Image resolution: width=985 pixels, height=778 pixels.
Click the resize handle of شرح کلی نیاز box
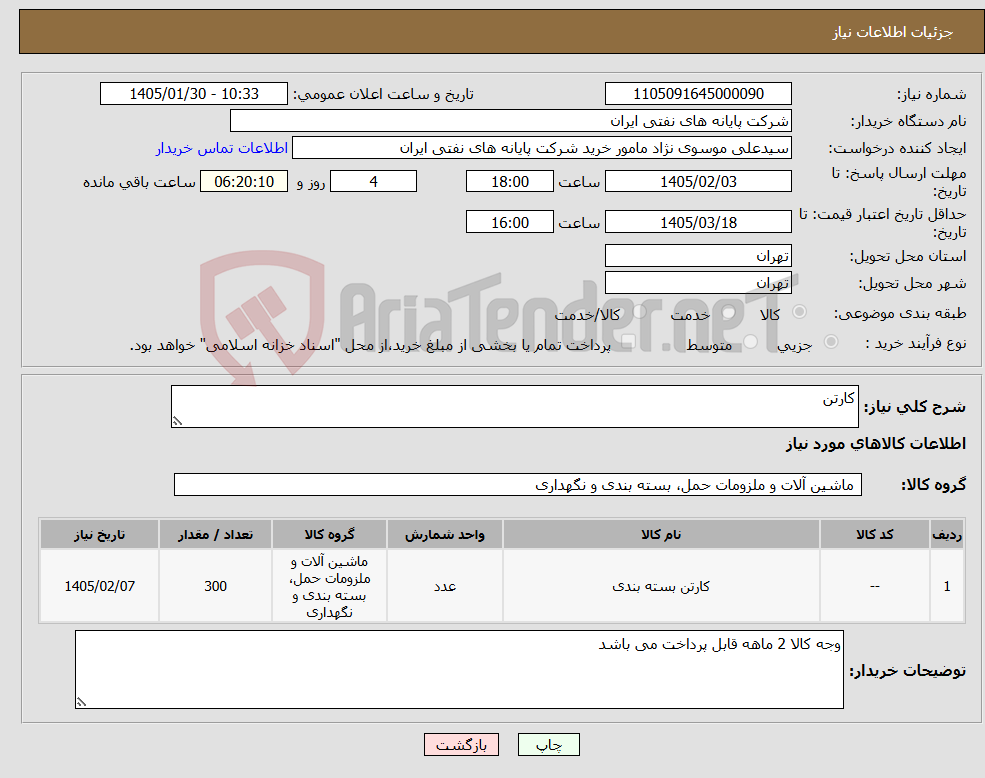(177, 422)
